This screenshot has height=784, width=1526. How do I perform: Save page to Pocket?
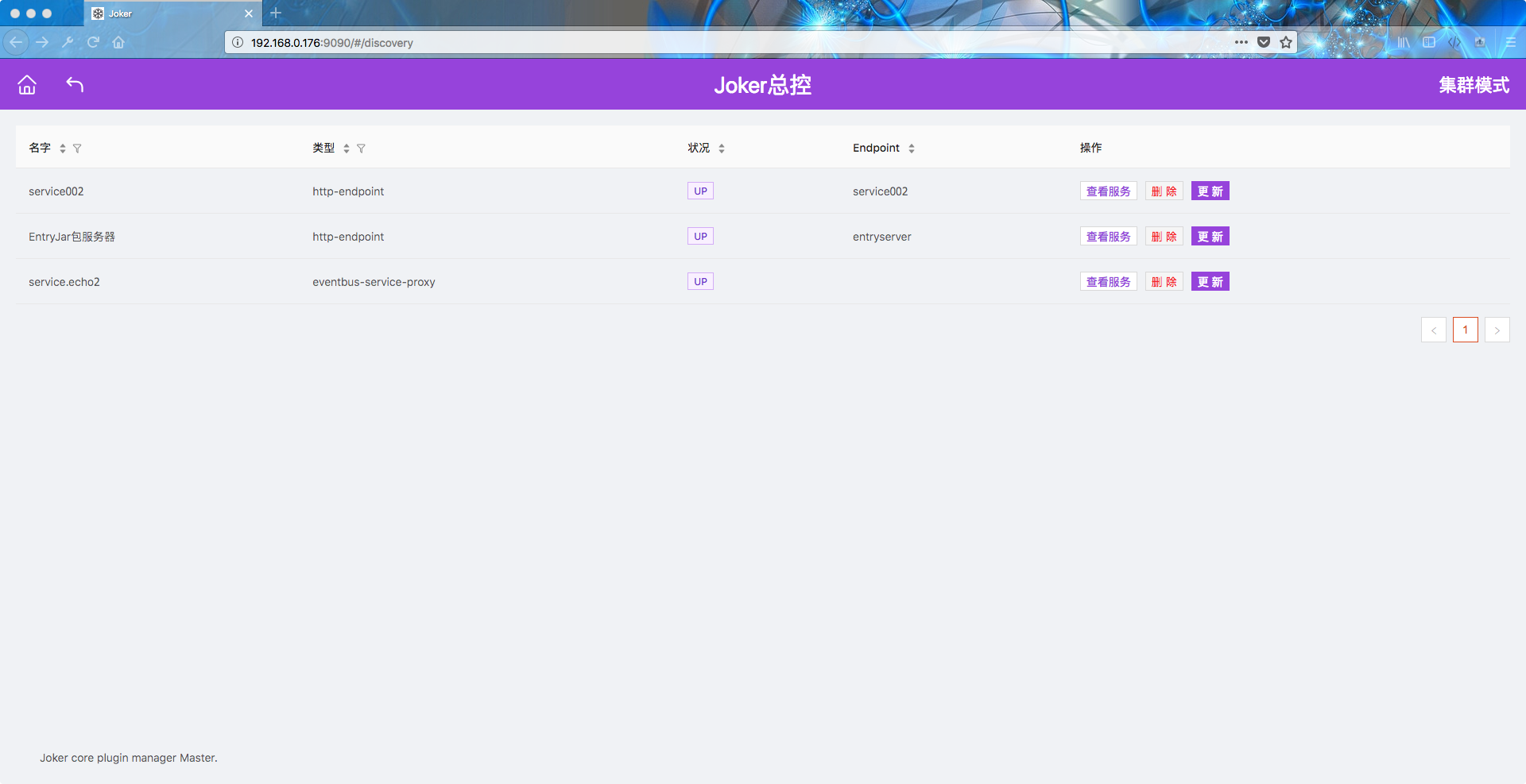(1264, 42)
